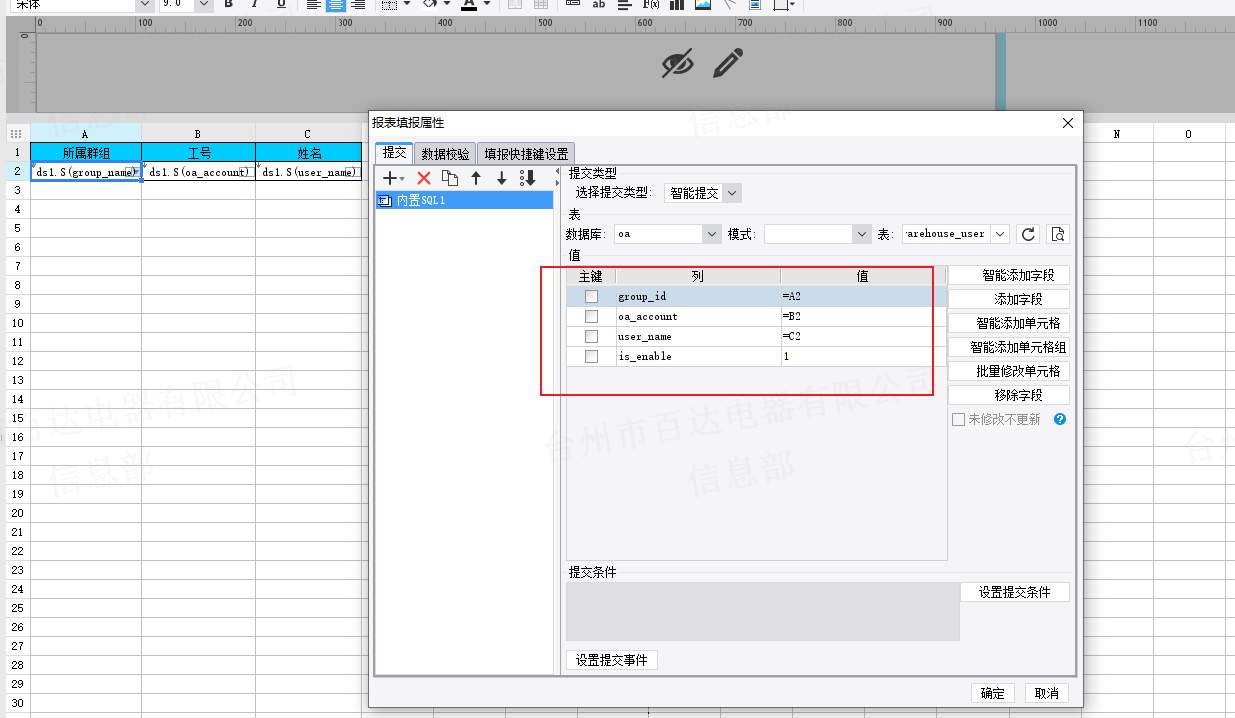Check primary key box for is_enable
The height and width of the screenshot is (718, 1235).
point(591,357)
